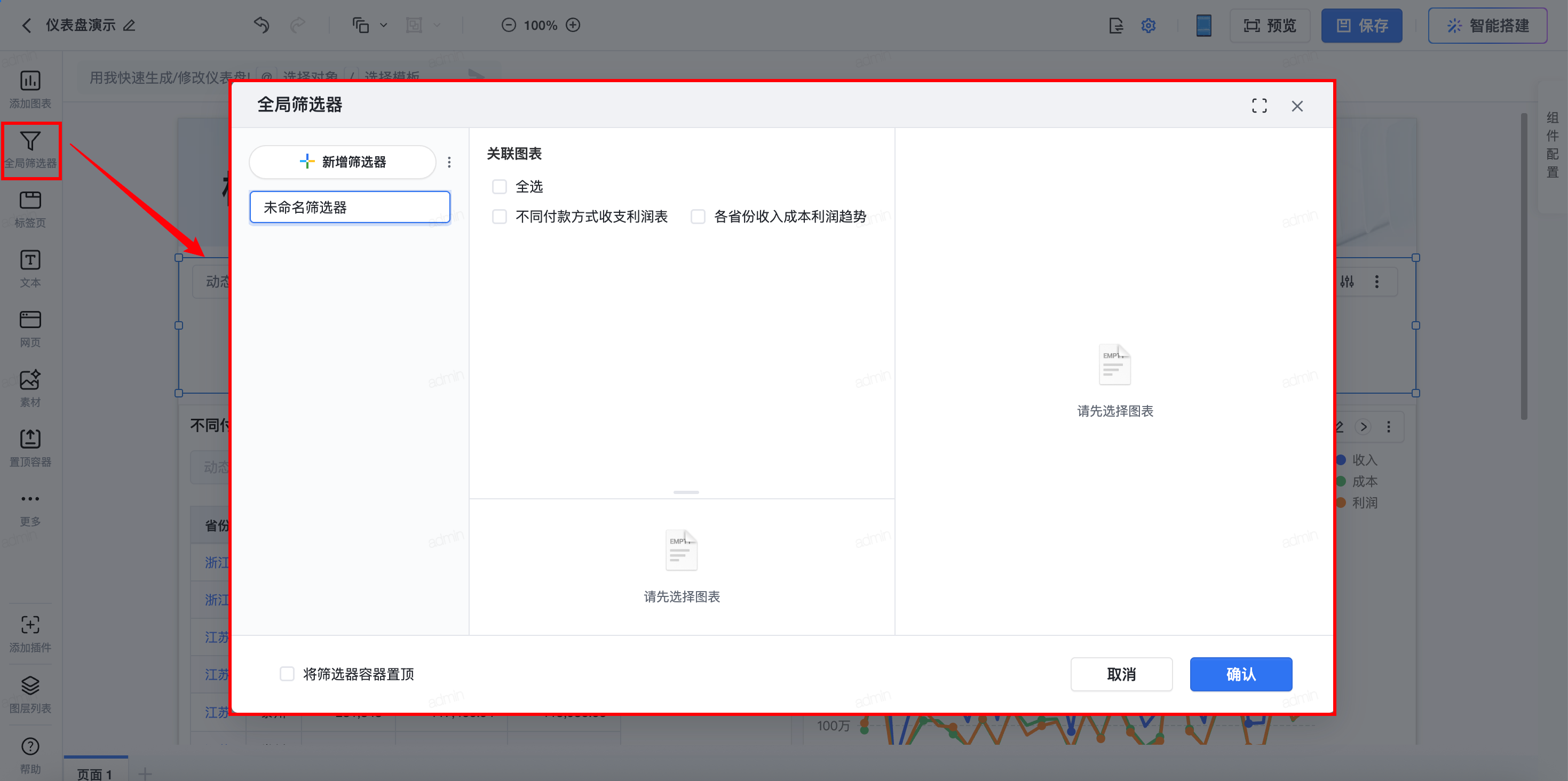The height and width of the screenshot is (781, 1568).
Task: Open the dashboard settings gear
Action: coord(1148,26)
